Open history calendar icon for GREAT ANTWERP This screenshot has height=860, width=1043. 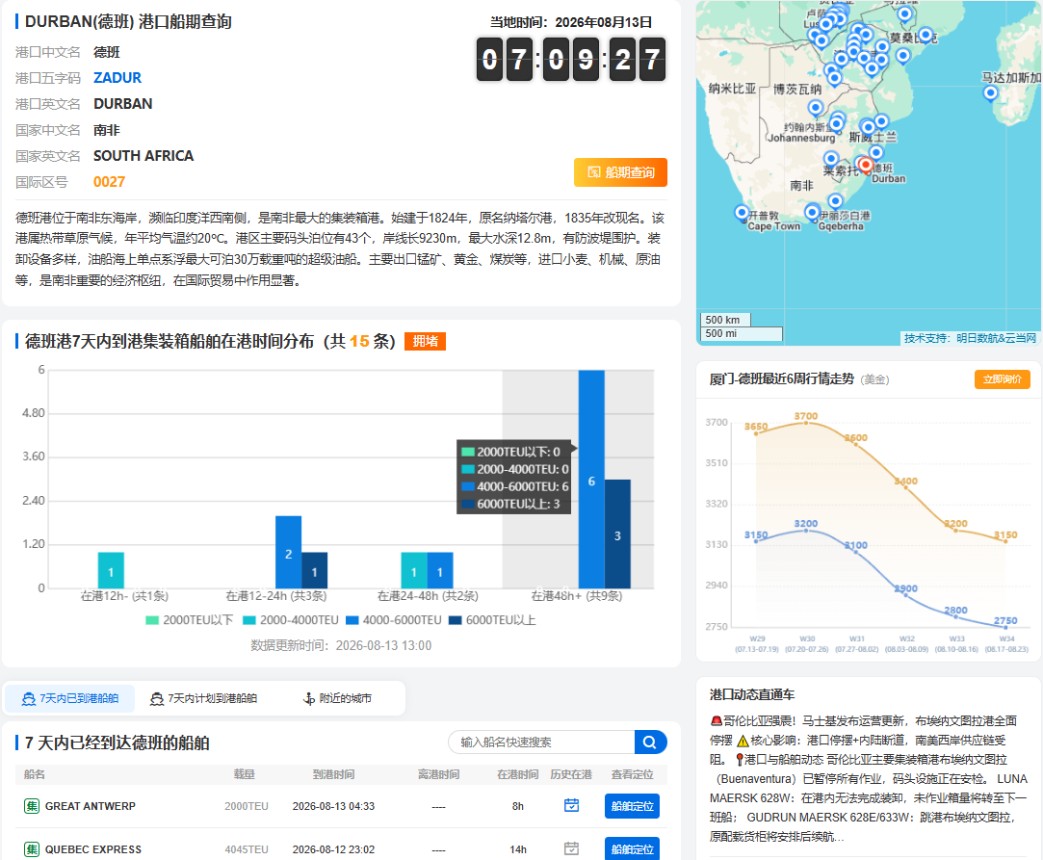pos(571,805)
